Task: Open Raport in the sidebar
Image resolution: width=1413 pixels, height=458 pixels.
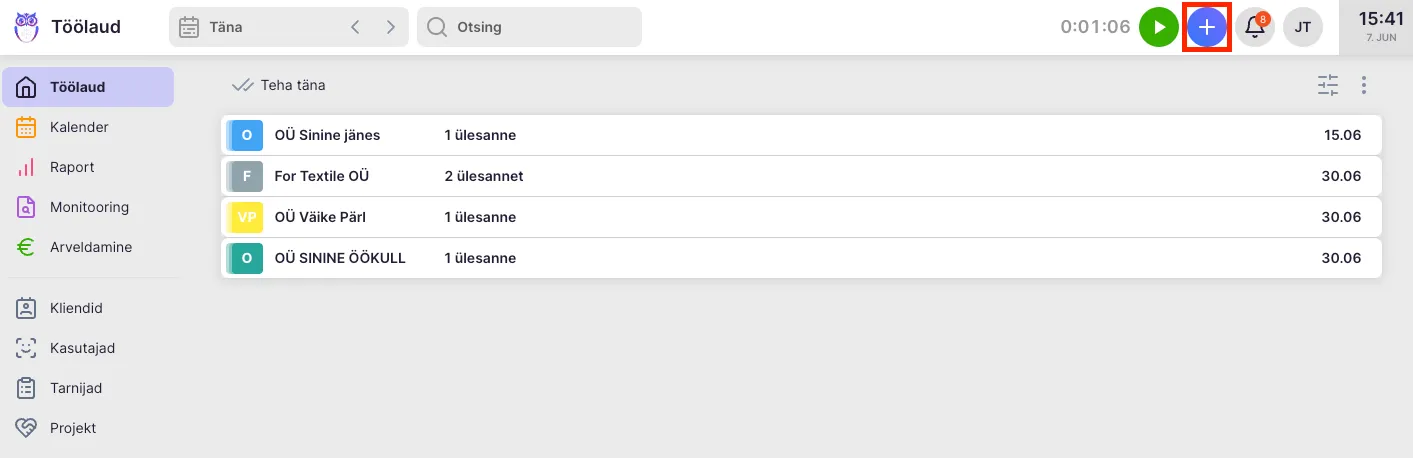Action: click(72, 167)
